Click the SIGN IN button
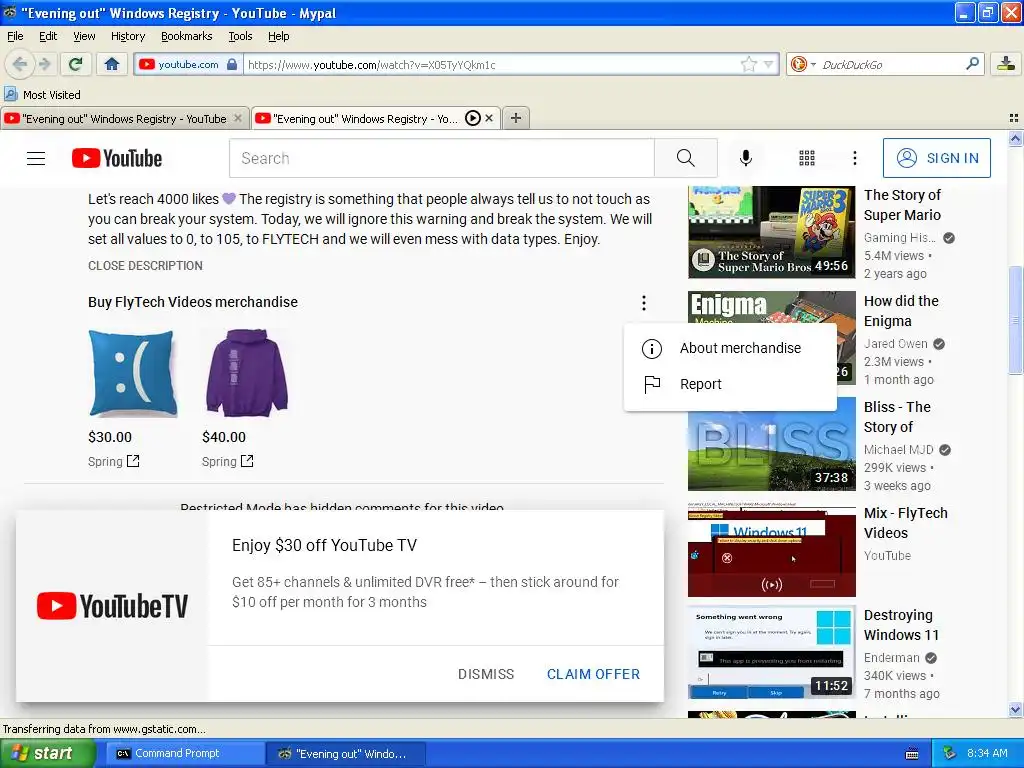This screenshot has width=1024, height=768. click(x=936, y=158)
